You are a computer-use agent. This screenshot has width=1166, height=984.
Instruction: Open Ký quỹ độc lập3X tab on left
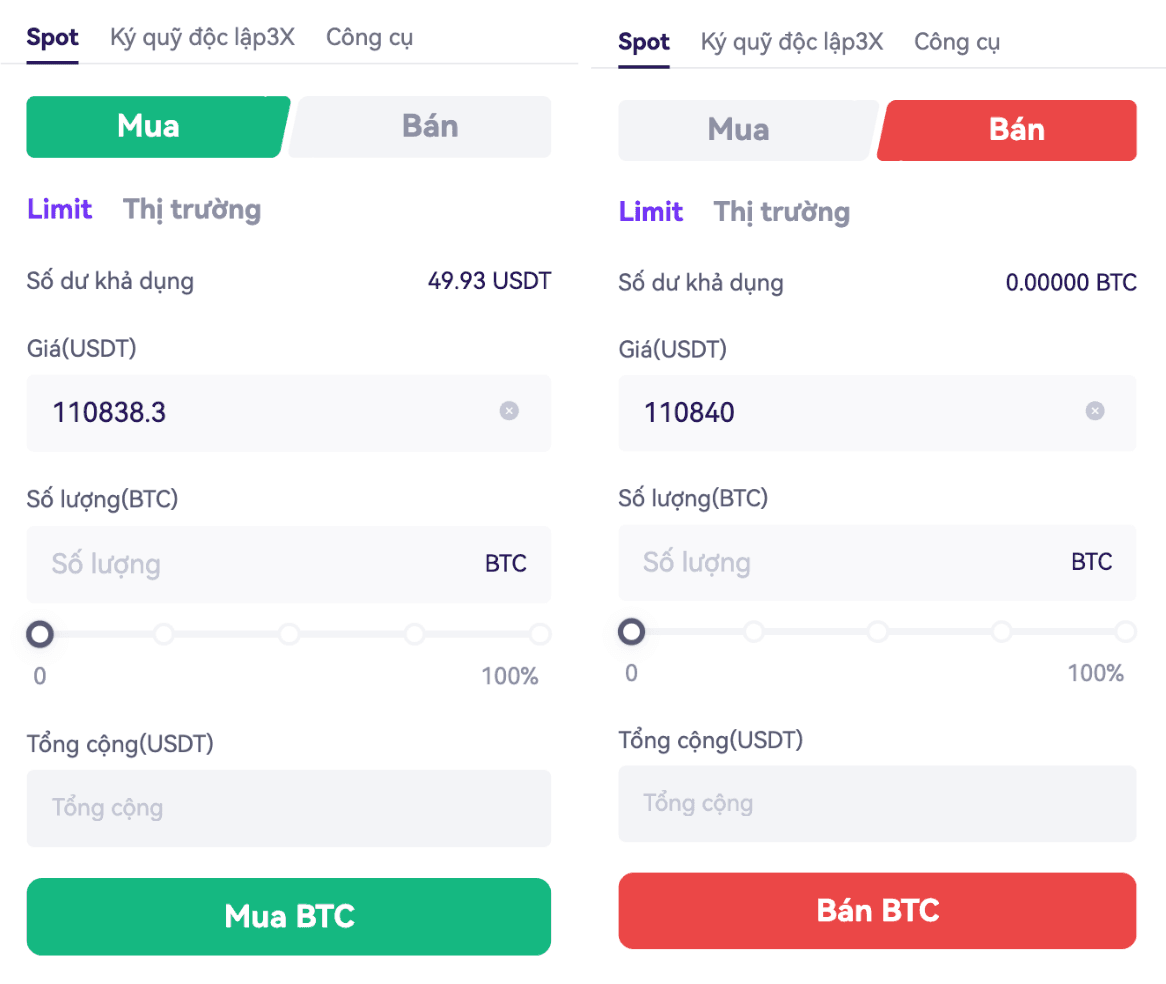point(202,37)
